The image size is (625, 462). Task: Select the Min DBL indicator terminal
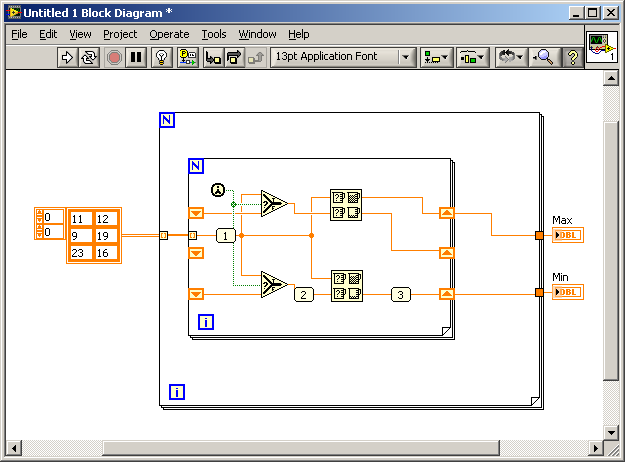[567, 292]
